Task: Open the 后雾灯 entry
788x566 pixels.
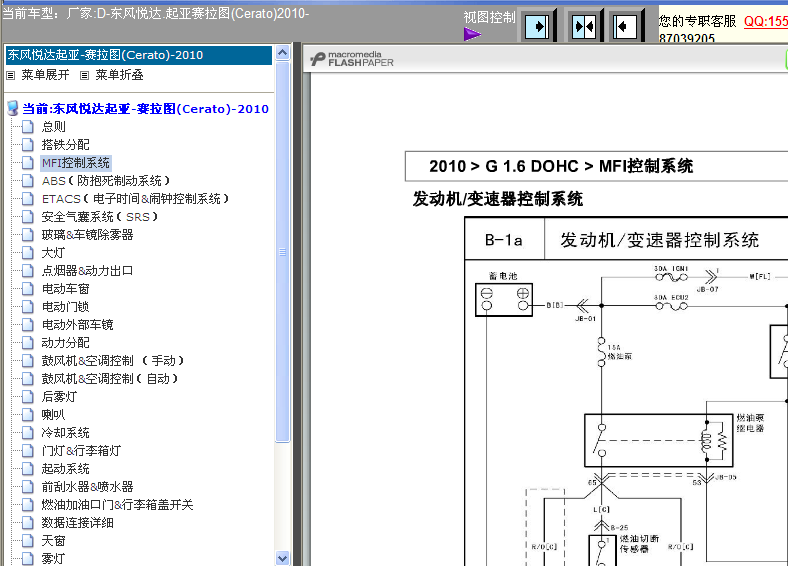Action: (59, 397)
